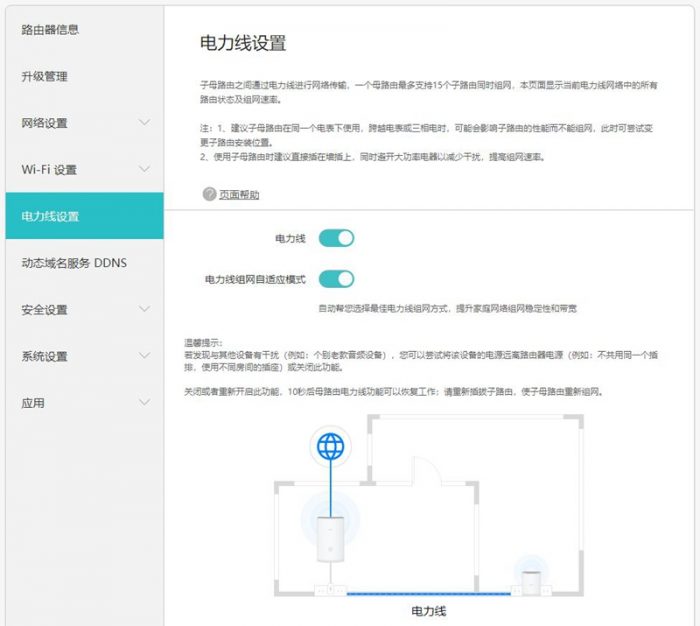The image size is (700, 626).
Task: Click the blue dashed powerline connection
Action: point(430,593)
